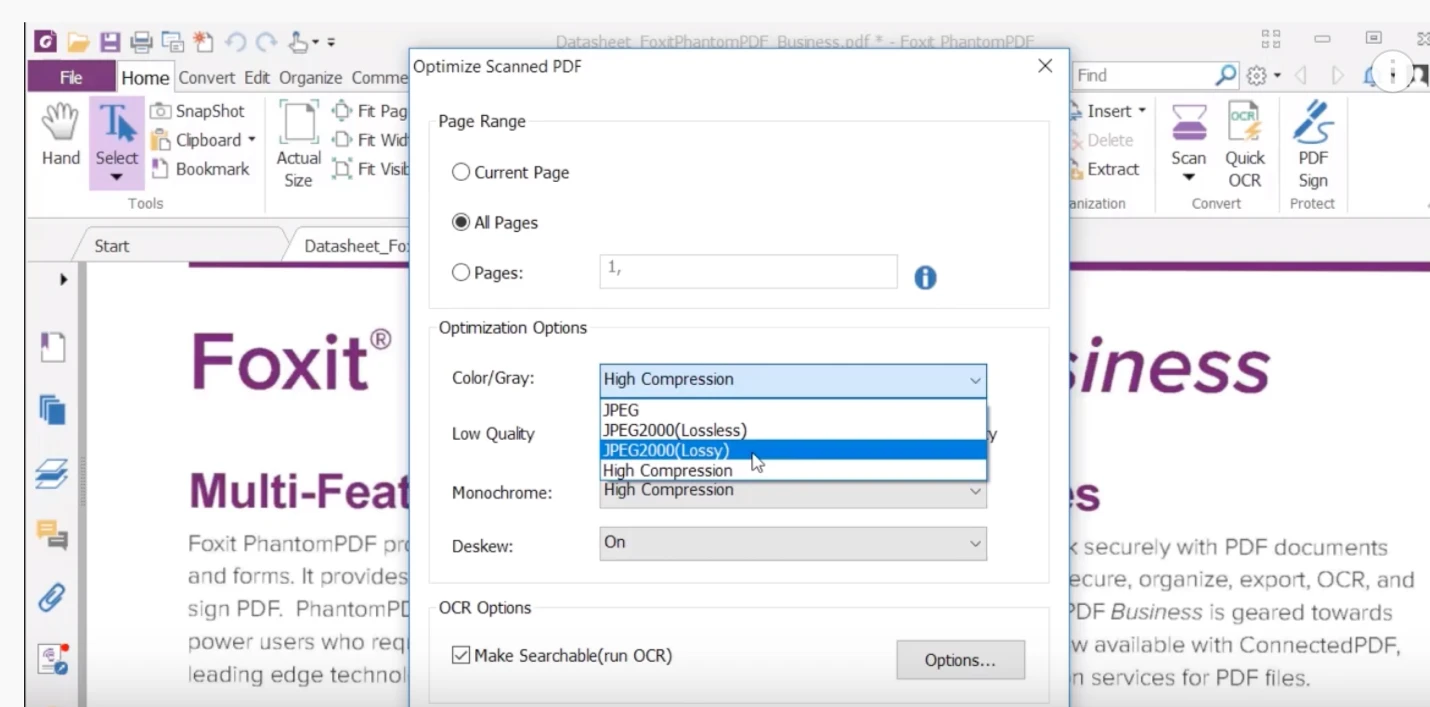Close the Optimize Scanned PDF dialog
Image resolution: width=1430 pixels, height=707 pixels.
[x=1045, y=66]
